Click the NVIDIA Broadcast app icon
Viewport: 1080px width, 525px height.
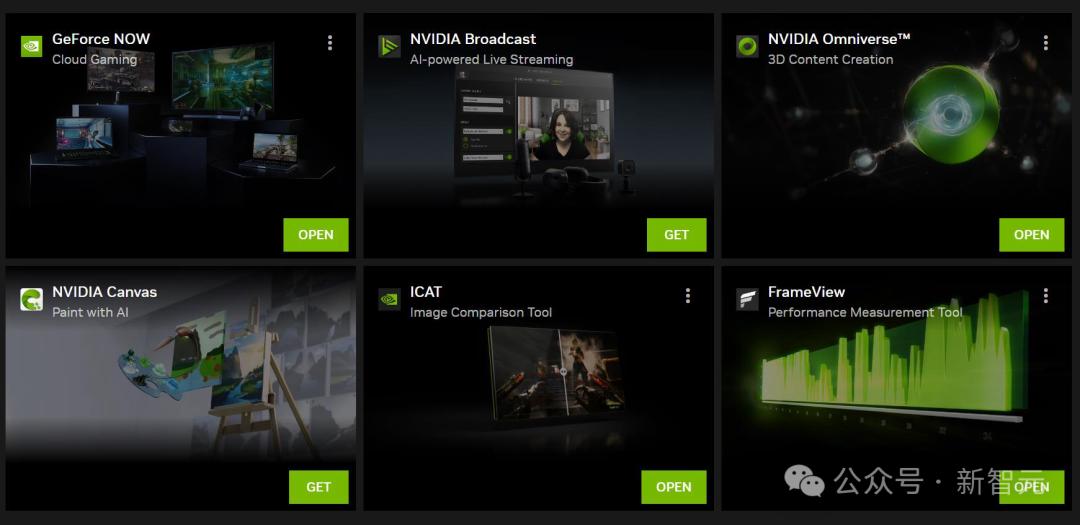pos(389,46)
